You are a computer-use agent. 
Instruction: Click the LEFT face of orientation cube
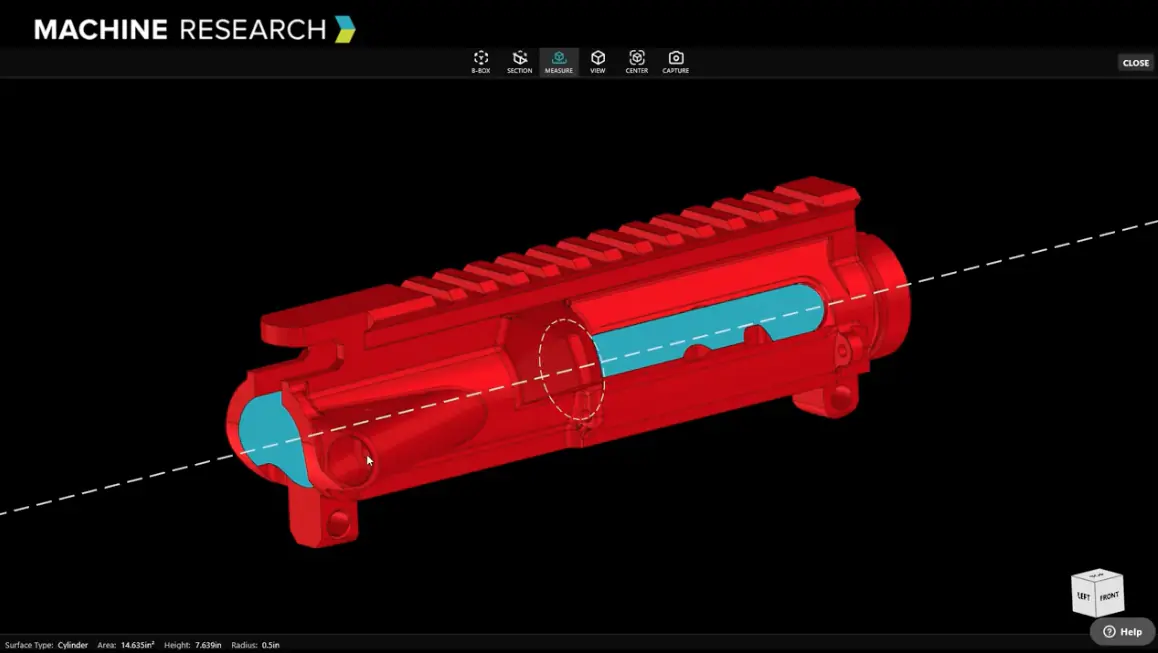click(1083, 597)
